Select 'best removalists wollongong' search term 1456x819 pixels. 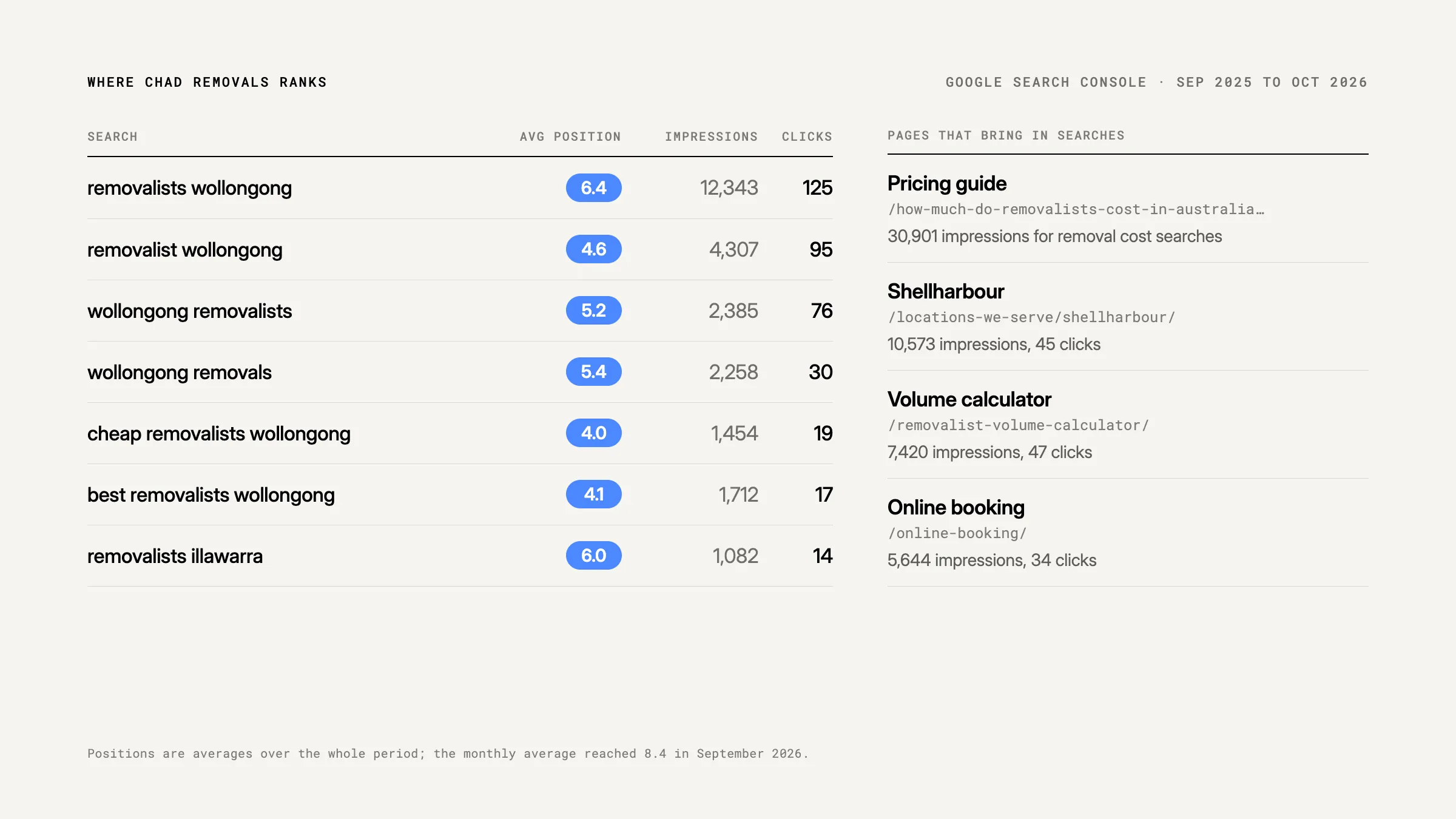click(211, 494)
